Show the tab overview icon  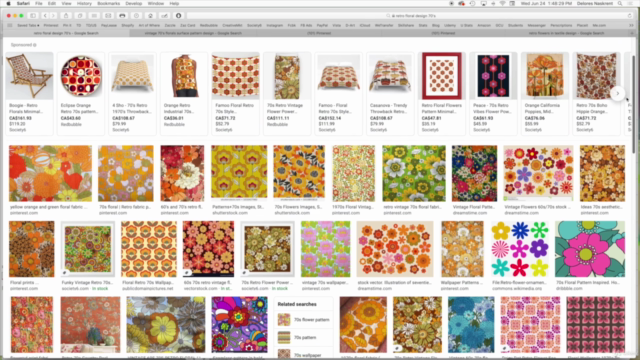(x=80, y=16)
